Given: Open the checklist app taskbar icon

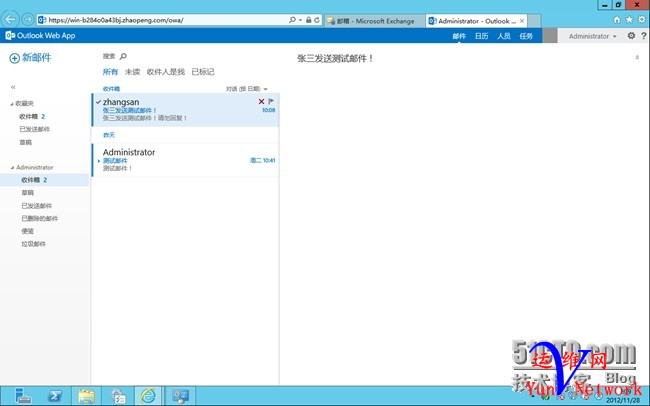Looking at the screenshot, I should 118,396.
